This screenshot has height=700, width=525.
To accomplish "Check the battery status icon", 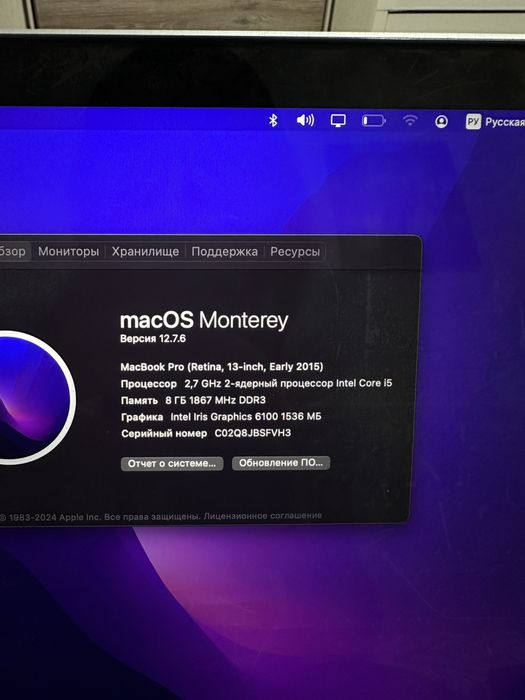I will coord(374,121).
